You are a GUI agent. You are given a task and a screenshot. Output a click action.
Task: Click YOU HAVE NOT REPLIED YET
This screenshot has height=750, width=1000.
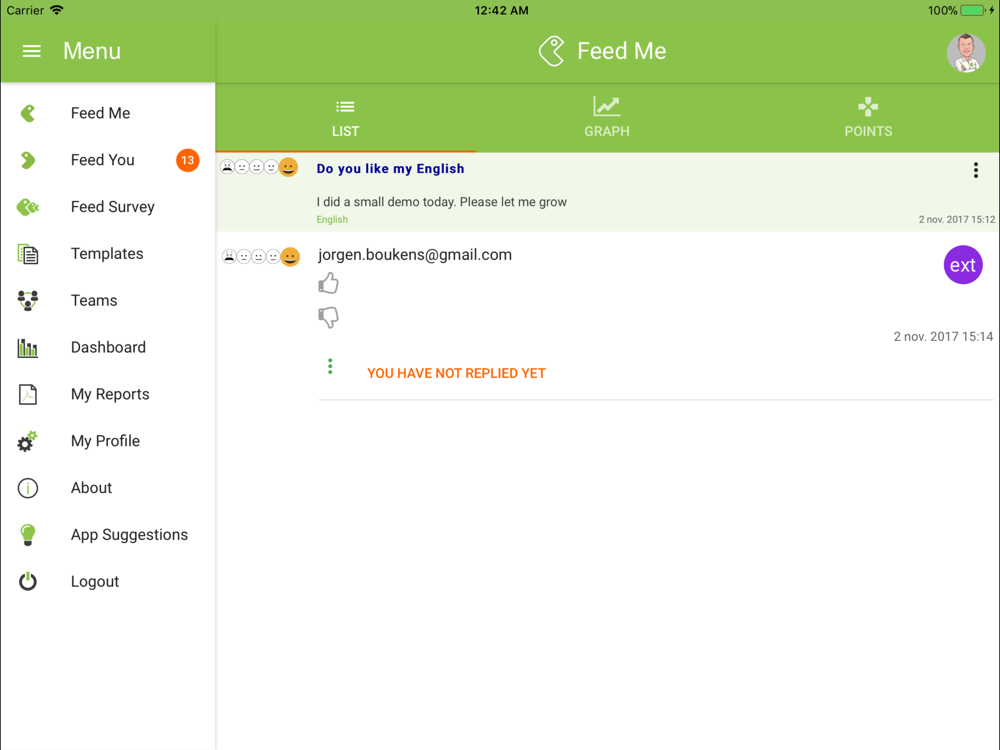coord(457,374)
